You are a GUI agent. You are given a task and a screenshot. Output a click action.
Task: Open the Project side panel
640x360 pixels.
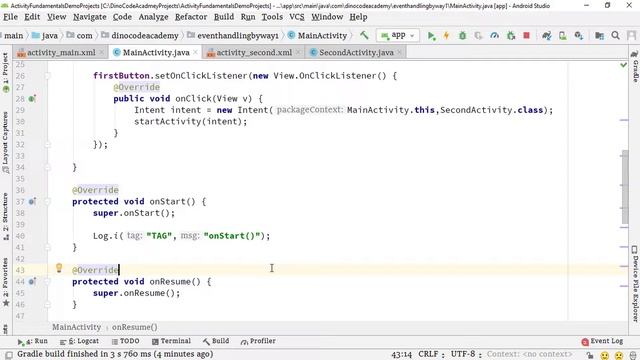click(x=5, y=73)
